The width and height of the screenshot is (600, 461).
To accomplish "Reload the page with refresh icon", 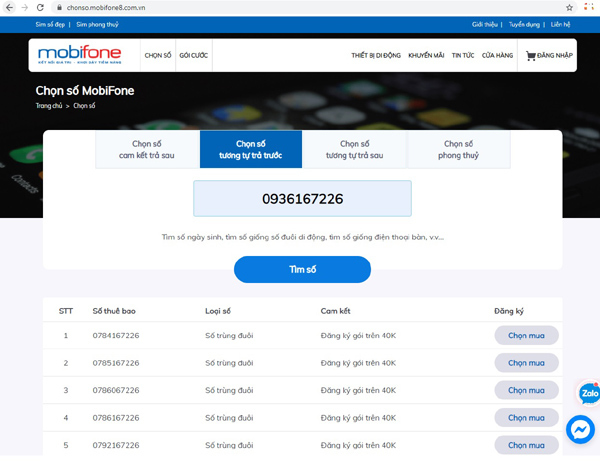I will coord(40,7).
